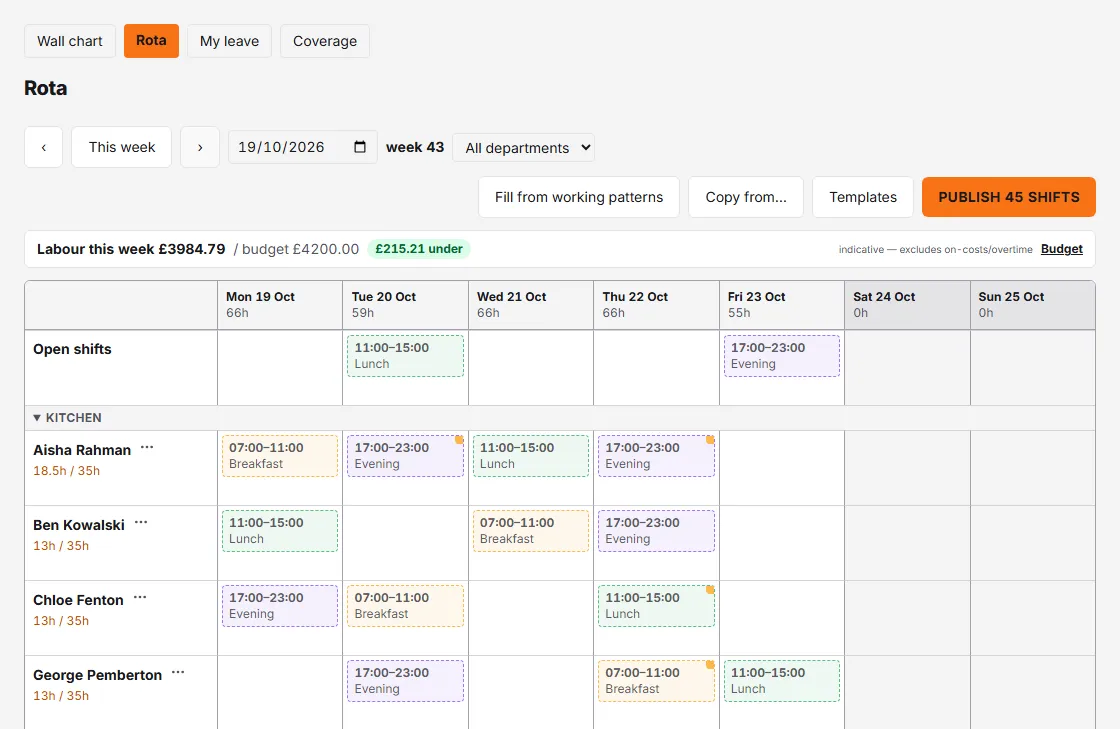Open the All departments dropdown

(x=524, y=148)
